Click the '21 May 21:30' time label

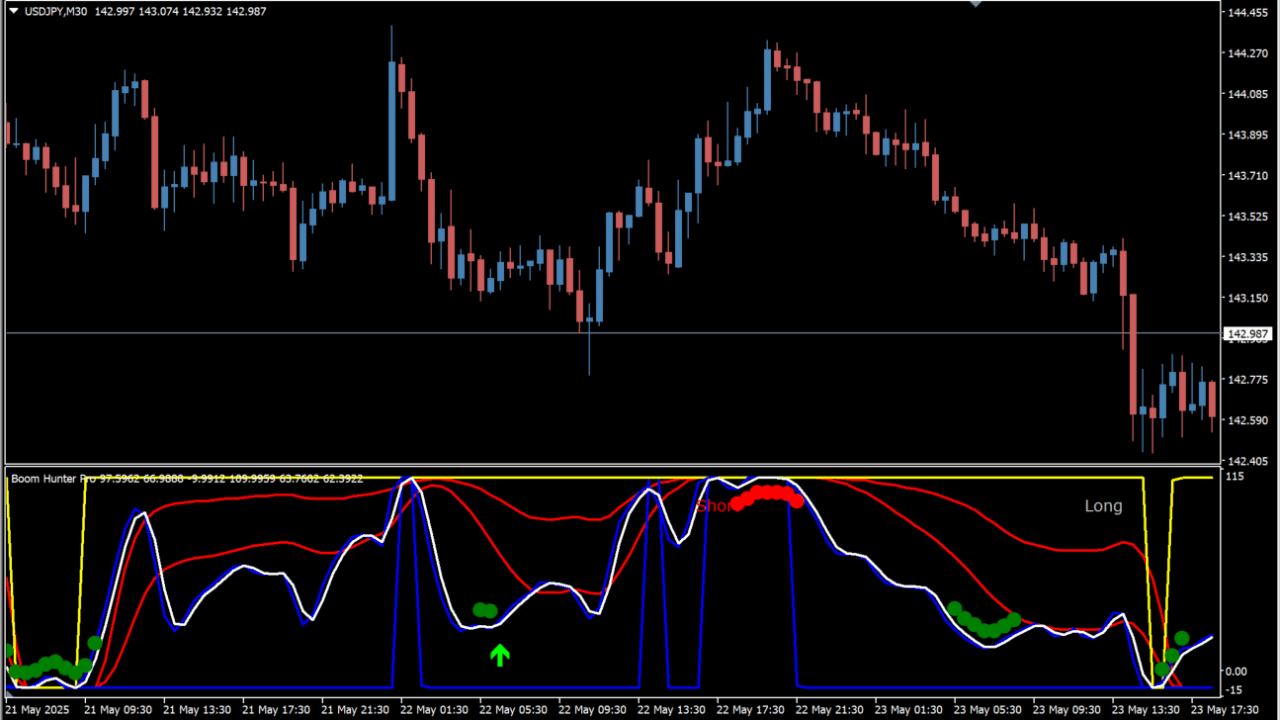tap(355, 710)
